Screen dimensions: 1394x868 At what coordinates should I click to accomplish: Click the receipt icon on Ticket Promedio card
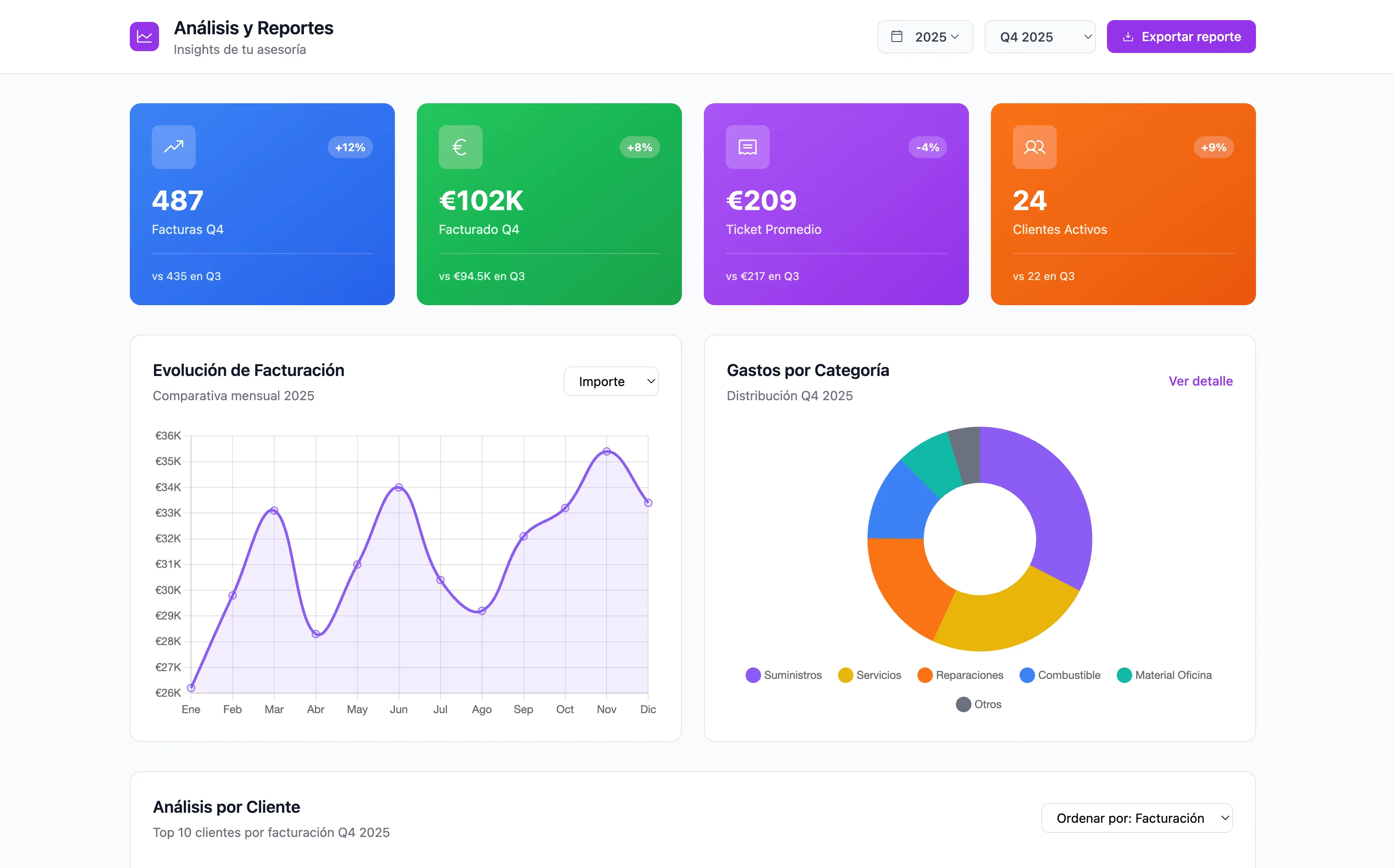[x=747, y=147]
